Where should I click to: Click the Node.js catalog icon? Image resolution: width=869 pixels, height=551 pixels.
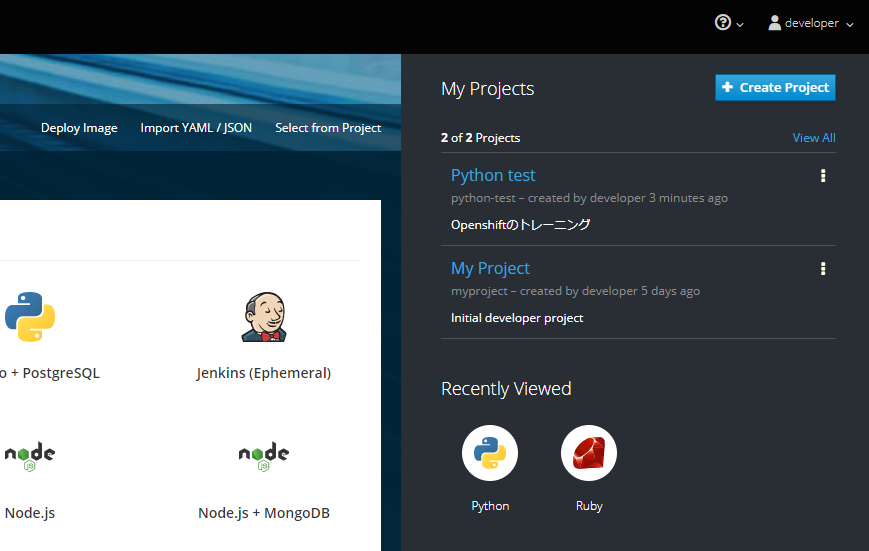tap(30, 456)
